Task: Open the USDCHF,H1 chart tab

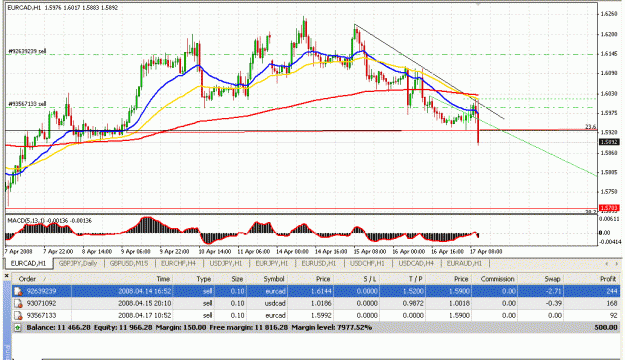Action: (x=367, y=264)
